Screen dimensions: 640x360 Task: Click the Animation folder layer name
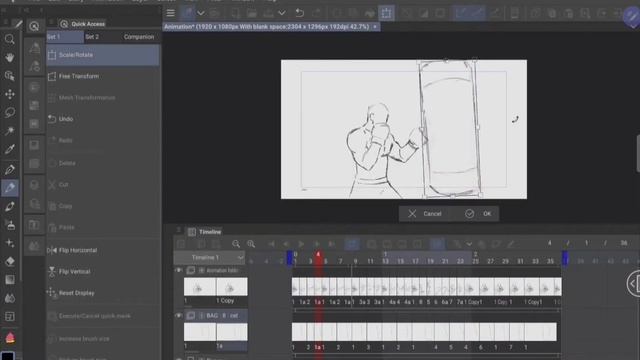point(222,270)
